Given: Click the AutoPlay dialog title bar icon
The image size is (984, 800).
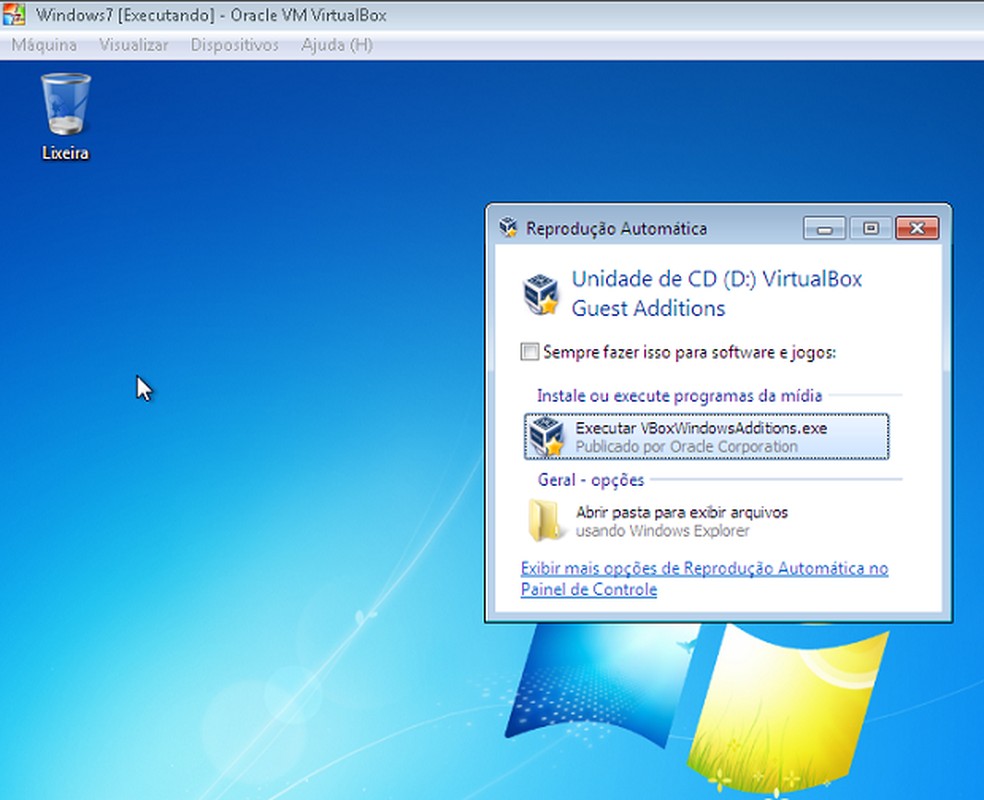Looking at the screenshot, I should [x=508, y=227].
